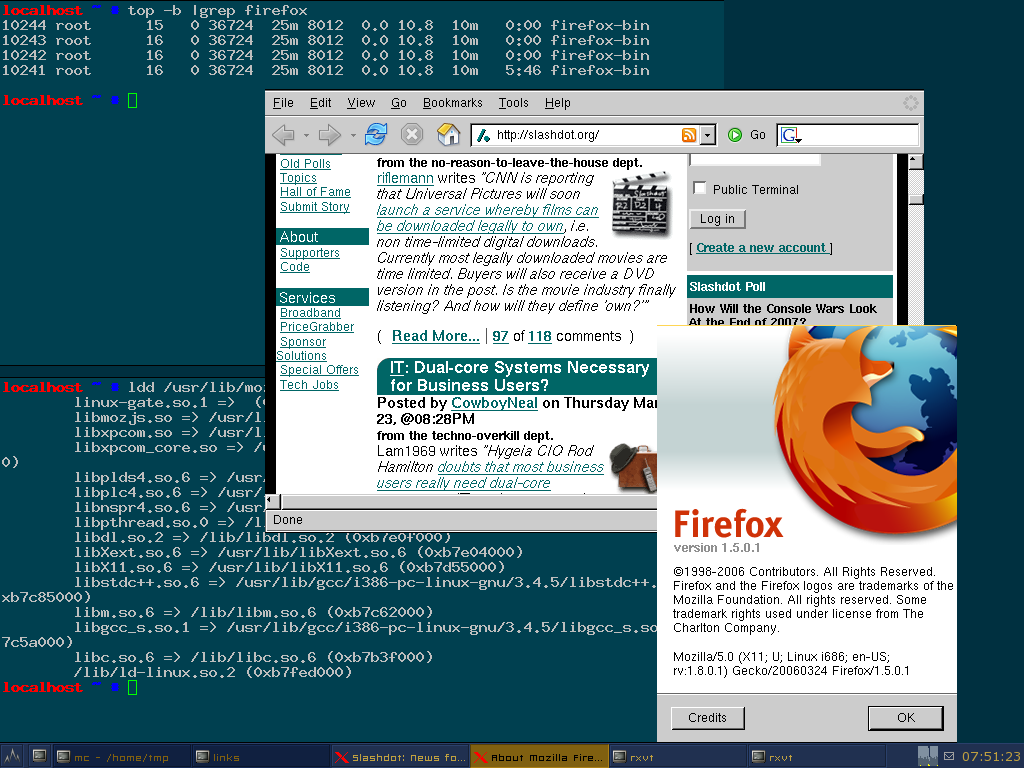Click in the web search input field
The width and height of the screenshot is (1024, 768).
coord(860,135)
